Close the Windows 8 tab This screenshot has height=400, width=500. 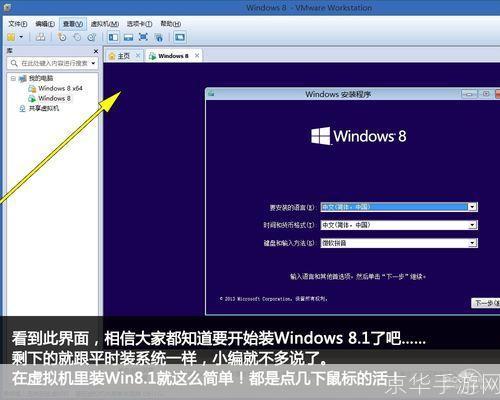click(197, 56)
